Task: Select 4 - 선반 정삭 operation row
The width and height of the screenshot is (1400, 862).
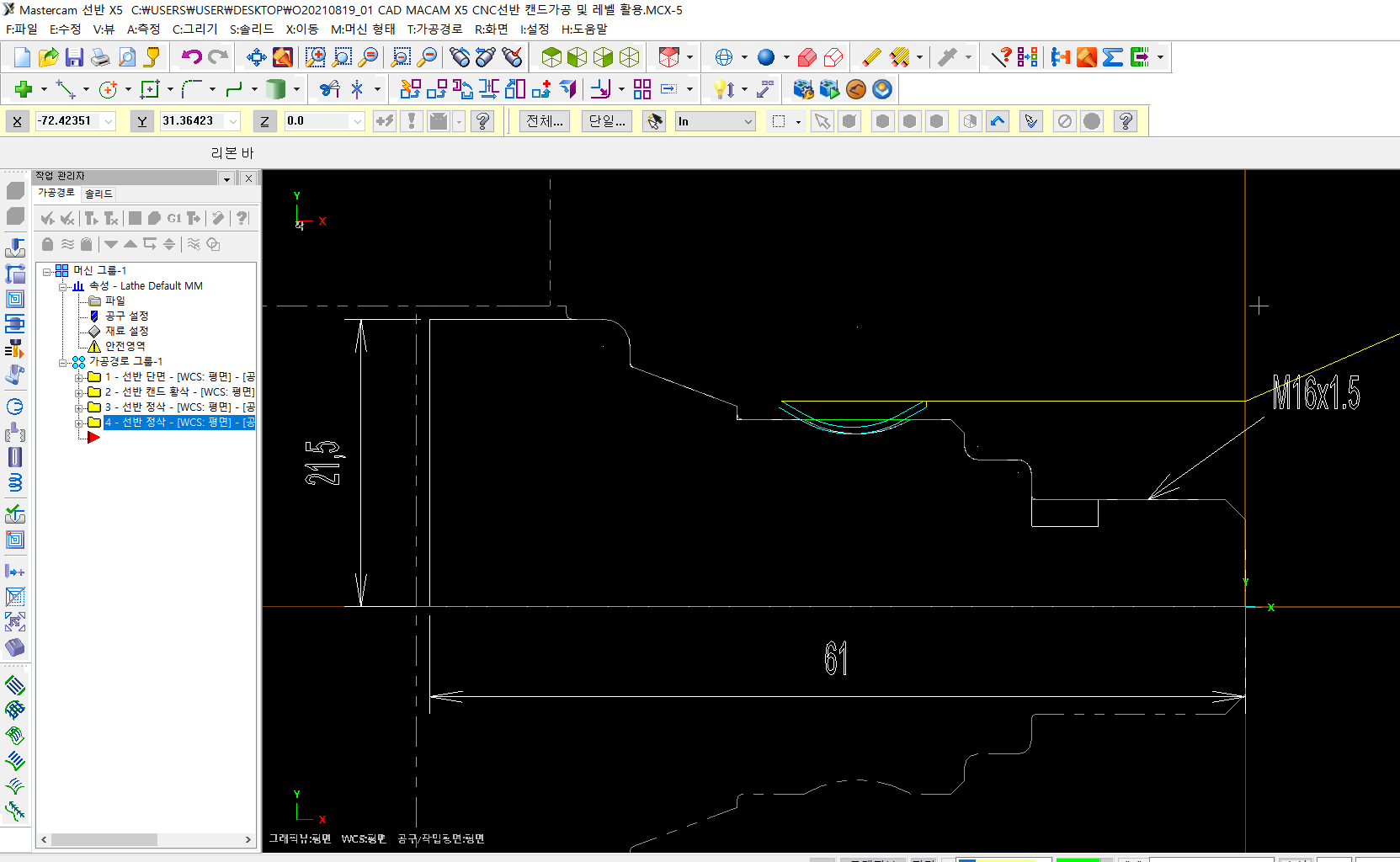Action: (179, 423)
